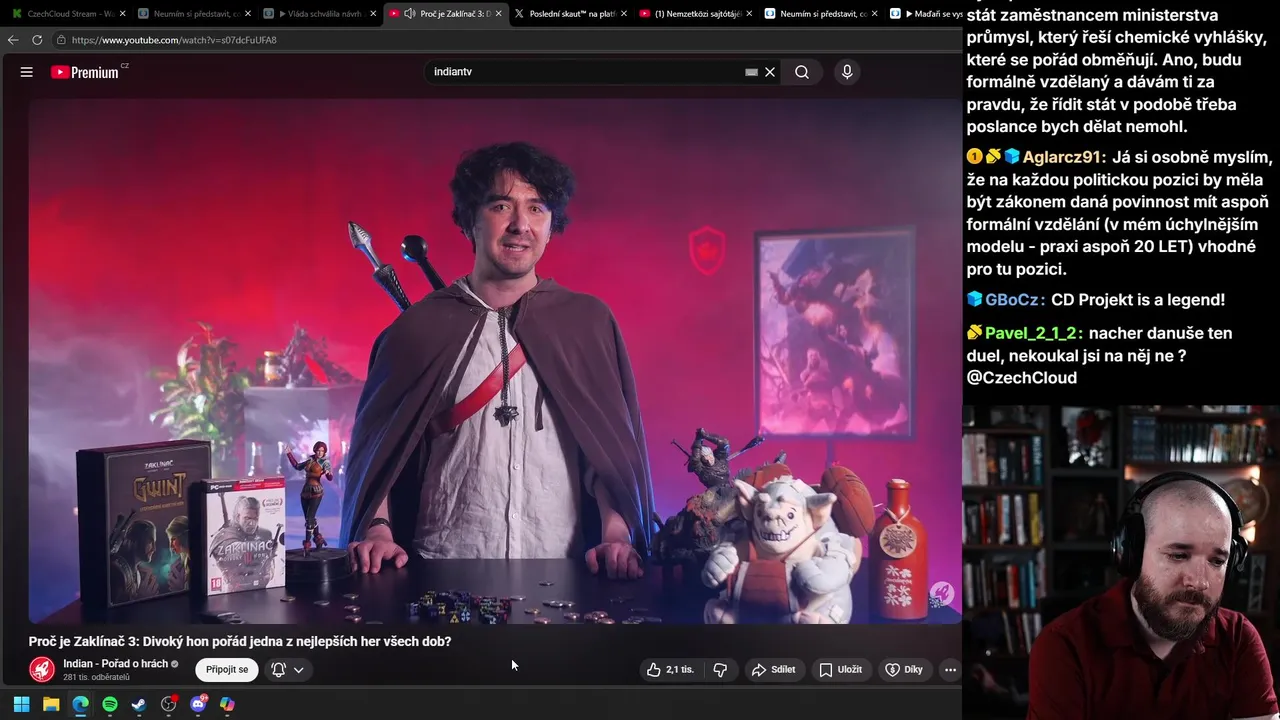1280x720 pixels.
Task: Dislike the video with thumbs down
Action: [x=720, y=669]
